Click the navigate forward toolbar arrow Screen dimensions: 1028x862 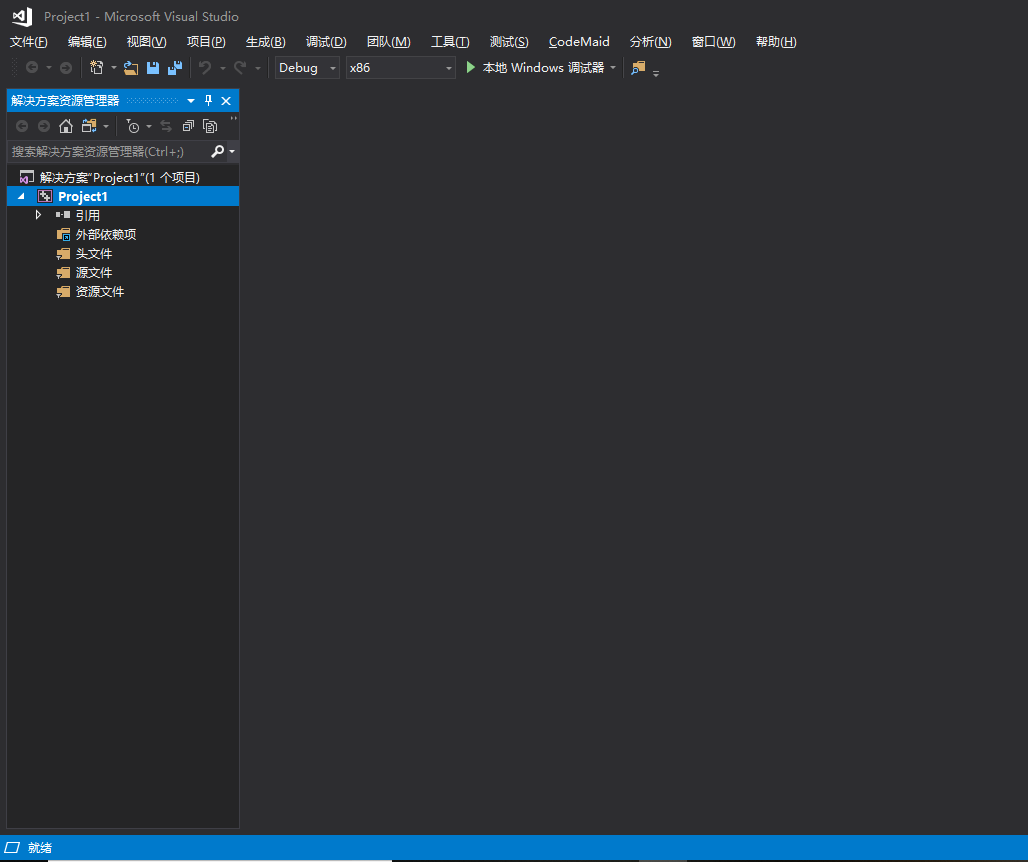[x=66, y=68]
